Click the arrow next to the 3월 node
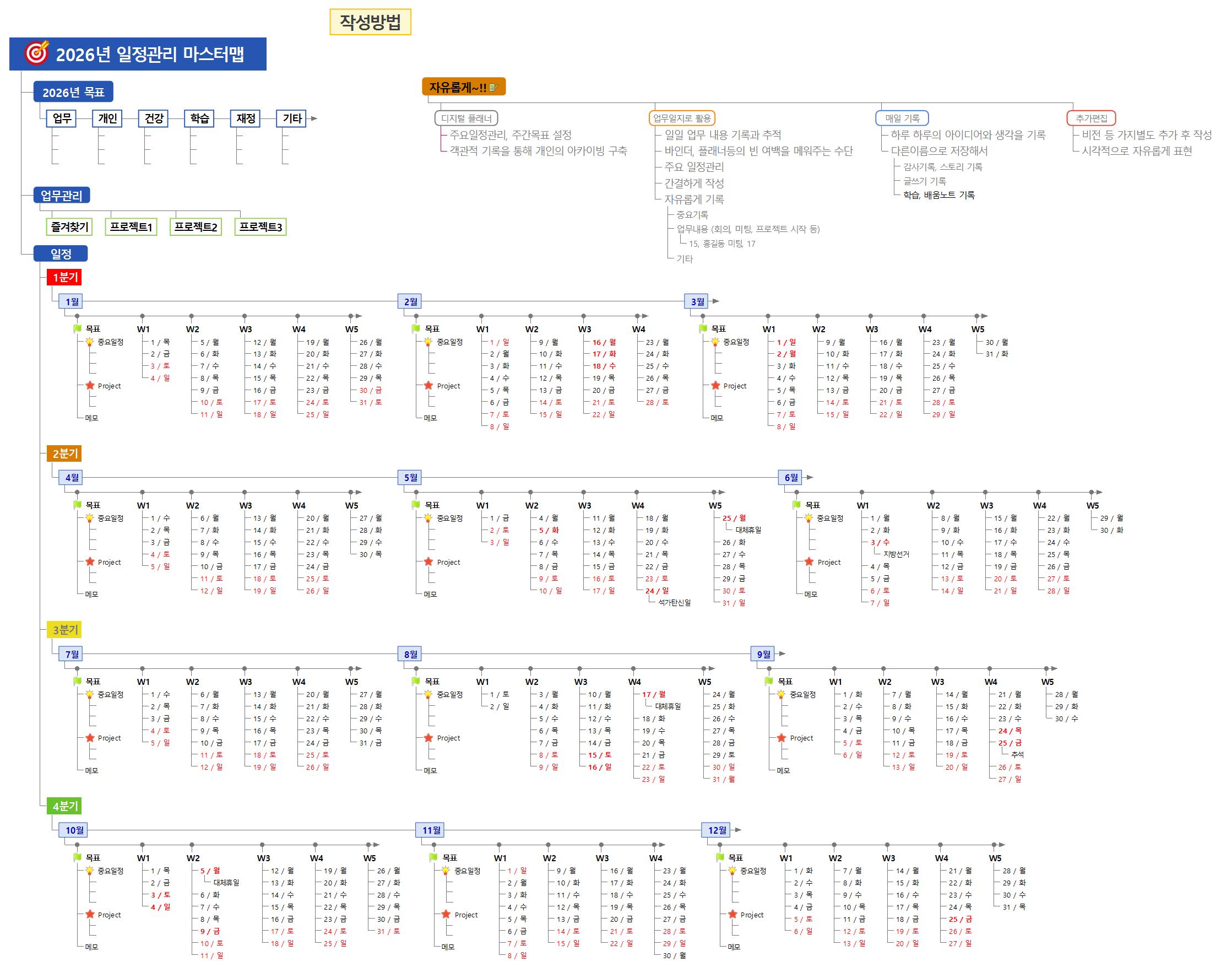This screenshot has width=1232, height=967. [715, 301]
